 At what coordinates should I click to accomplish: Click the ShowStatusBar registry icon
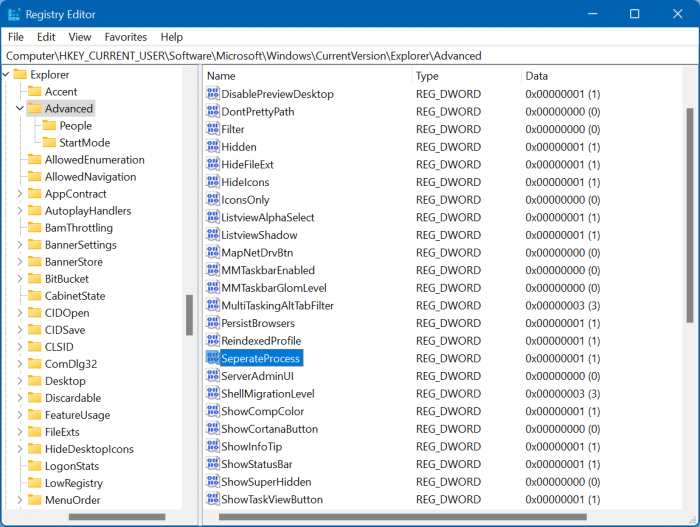212,464
